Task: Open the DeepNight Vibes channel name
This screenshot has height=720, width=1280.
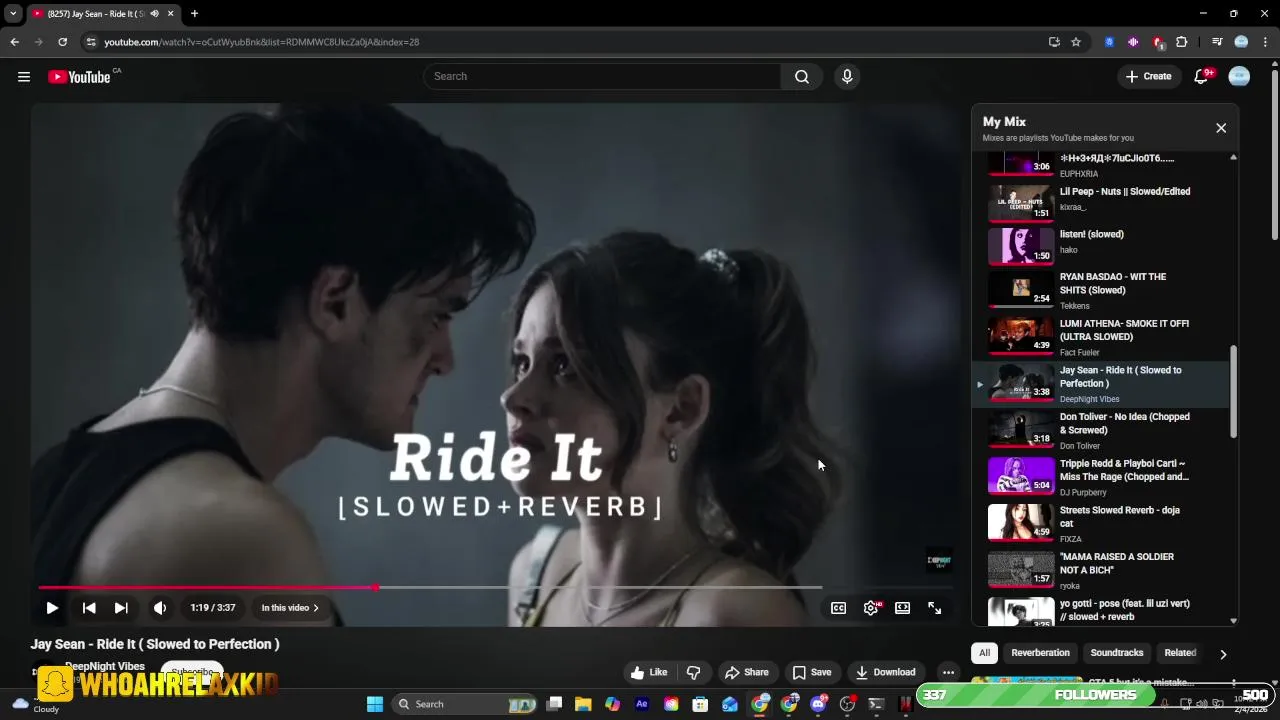Action: (x=105, y=666)
